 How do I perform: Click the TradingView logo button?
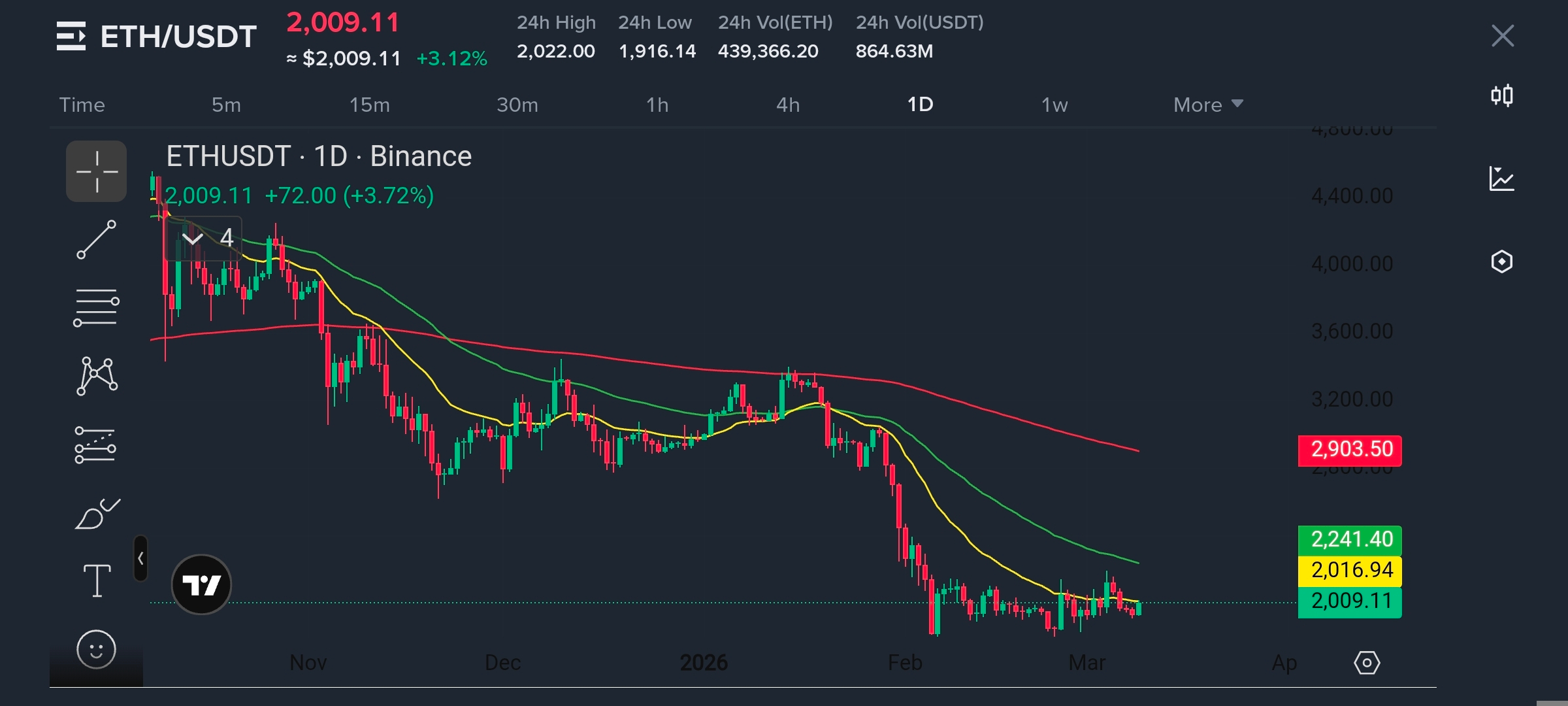tap(201, 584)
